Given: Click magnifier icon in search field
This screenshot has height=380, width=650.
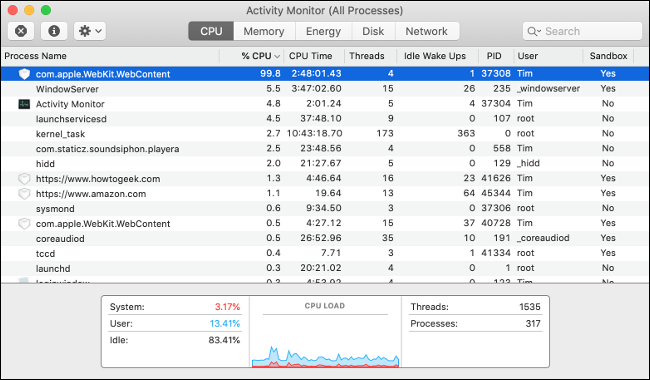Looking at the screenshot, I should coord(534,31).
